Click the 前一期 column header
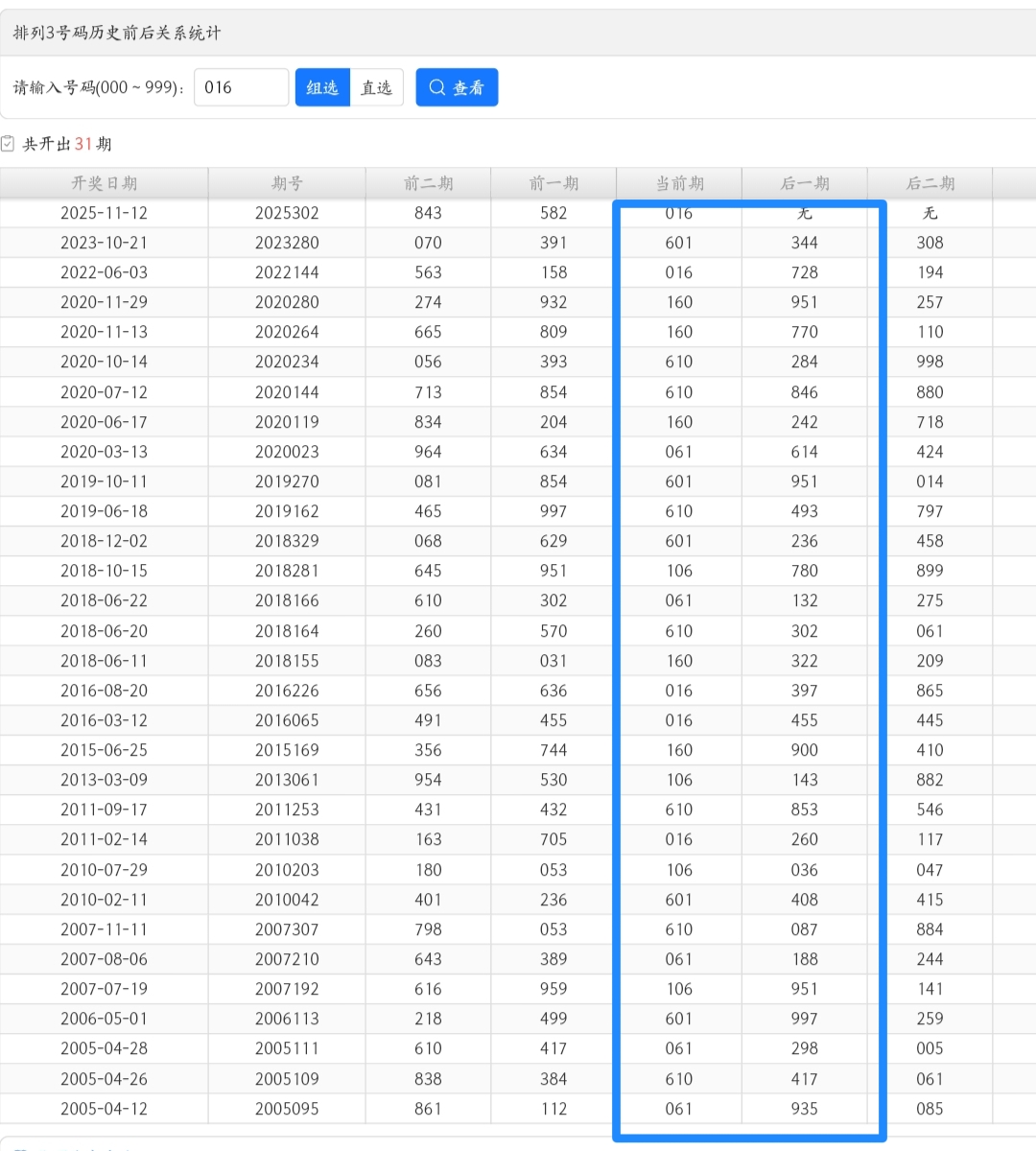This screenshot has height=1151, width=1036. coord(553,183)
